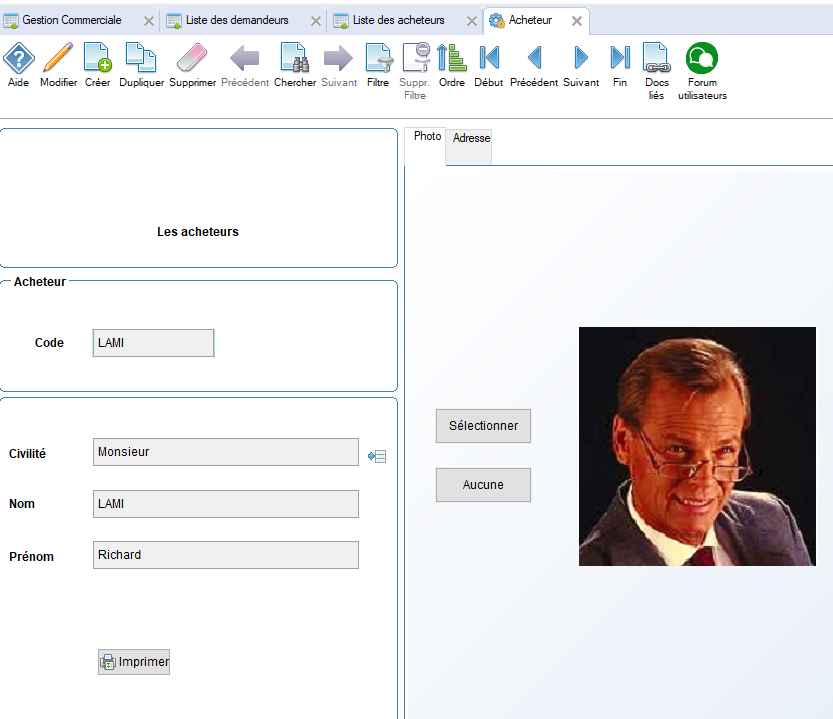Open the Ordre sort icon
Screen dimensions: 833x719
tap(452, 57)
